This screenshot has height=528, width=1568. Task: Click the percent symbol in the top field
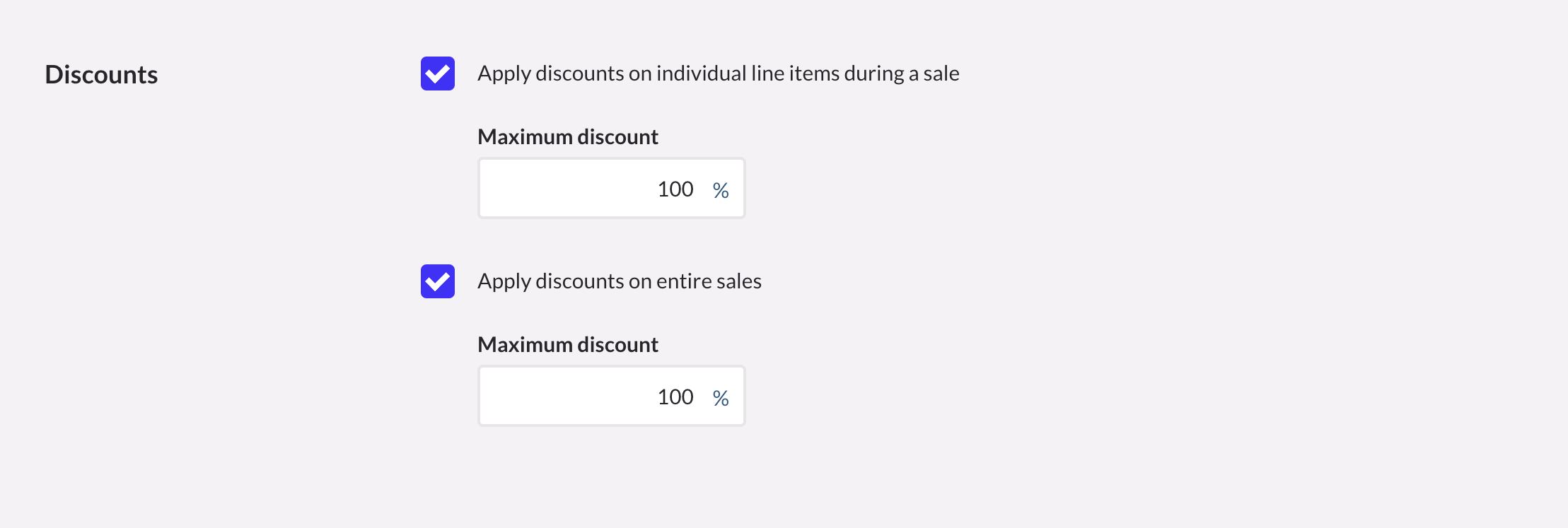click(720, 189)
